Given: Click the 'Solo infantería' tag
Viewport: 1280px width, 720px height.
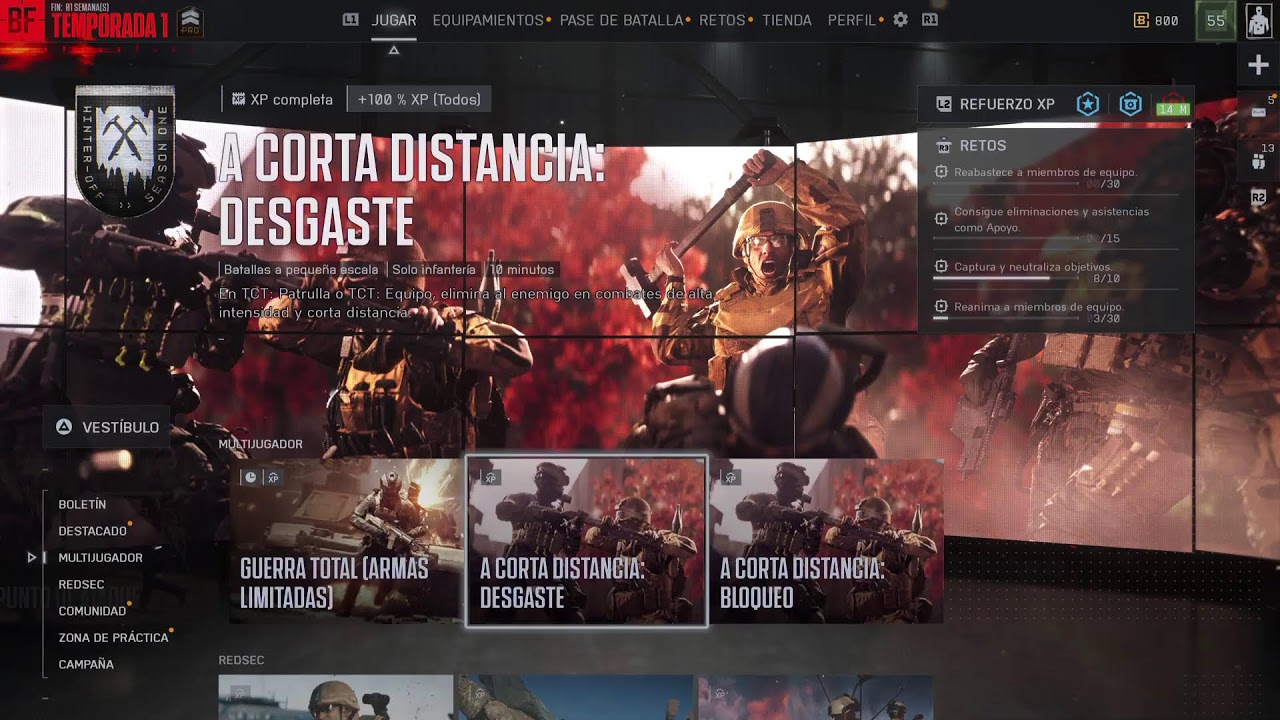Looking at the screenshot, I should [x=434, y=270].
